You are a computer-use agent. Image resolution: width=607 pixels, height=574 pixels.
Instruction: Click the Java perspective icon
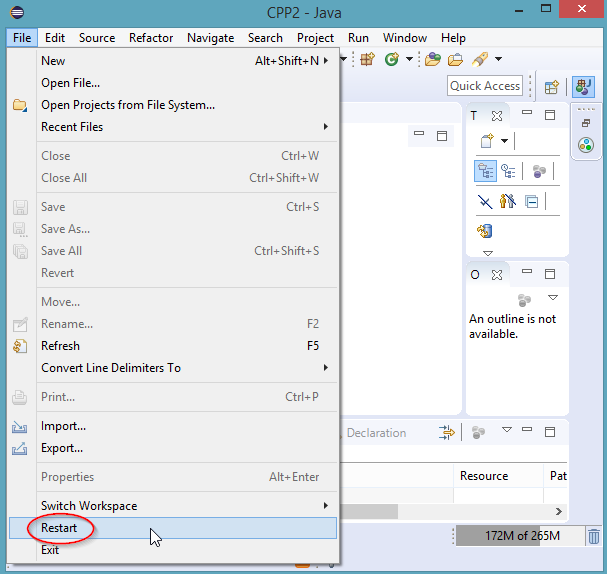[x=583, y=87]
